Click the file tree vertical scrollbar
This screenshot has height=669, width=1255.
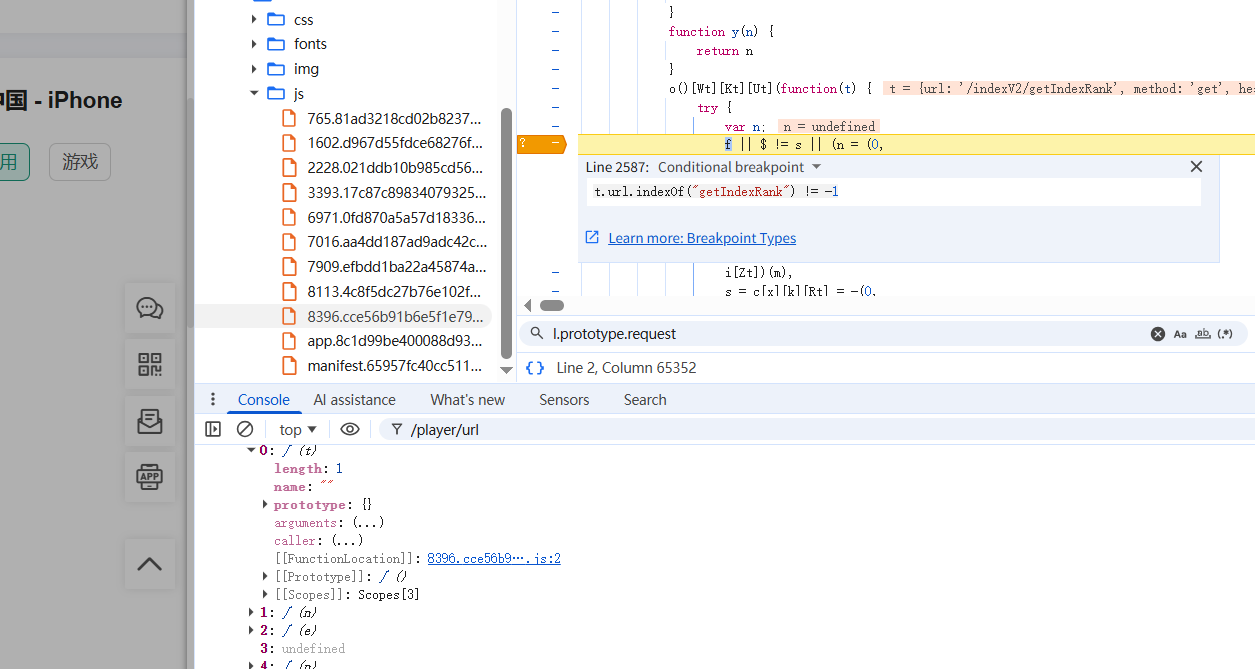pyautogui.click(x=506, y=235)
